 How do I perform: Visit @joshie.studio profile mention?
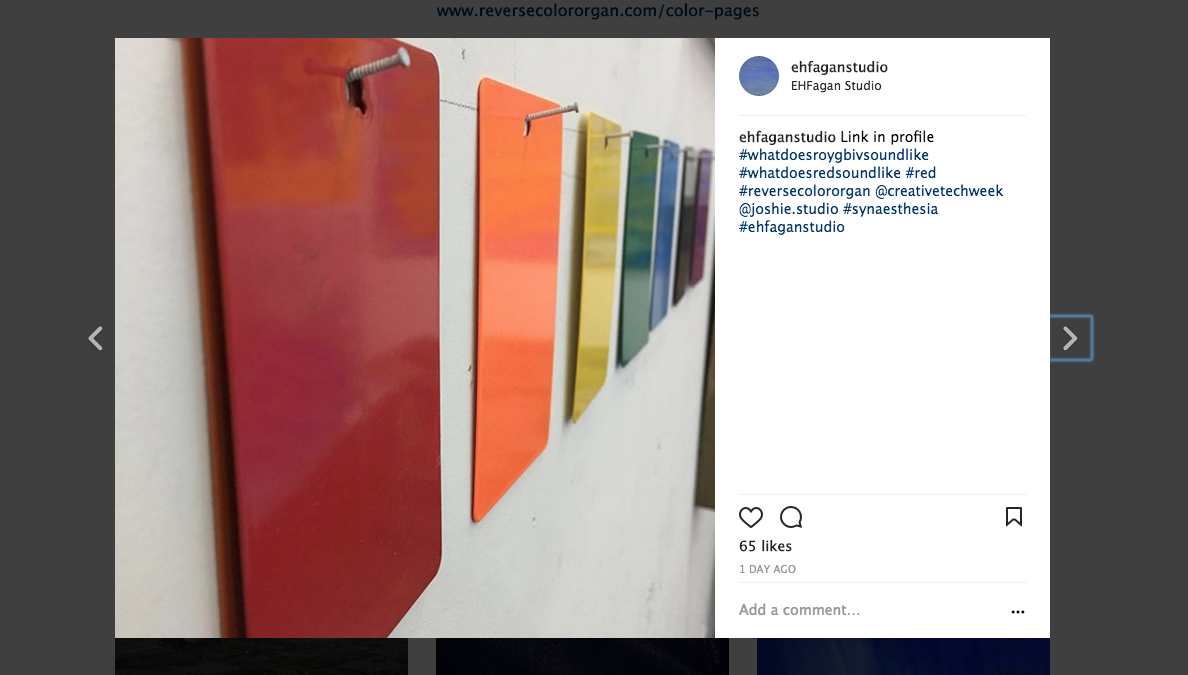pyautogui.click(x=789, y=209)
